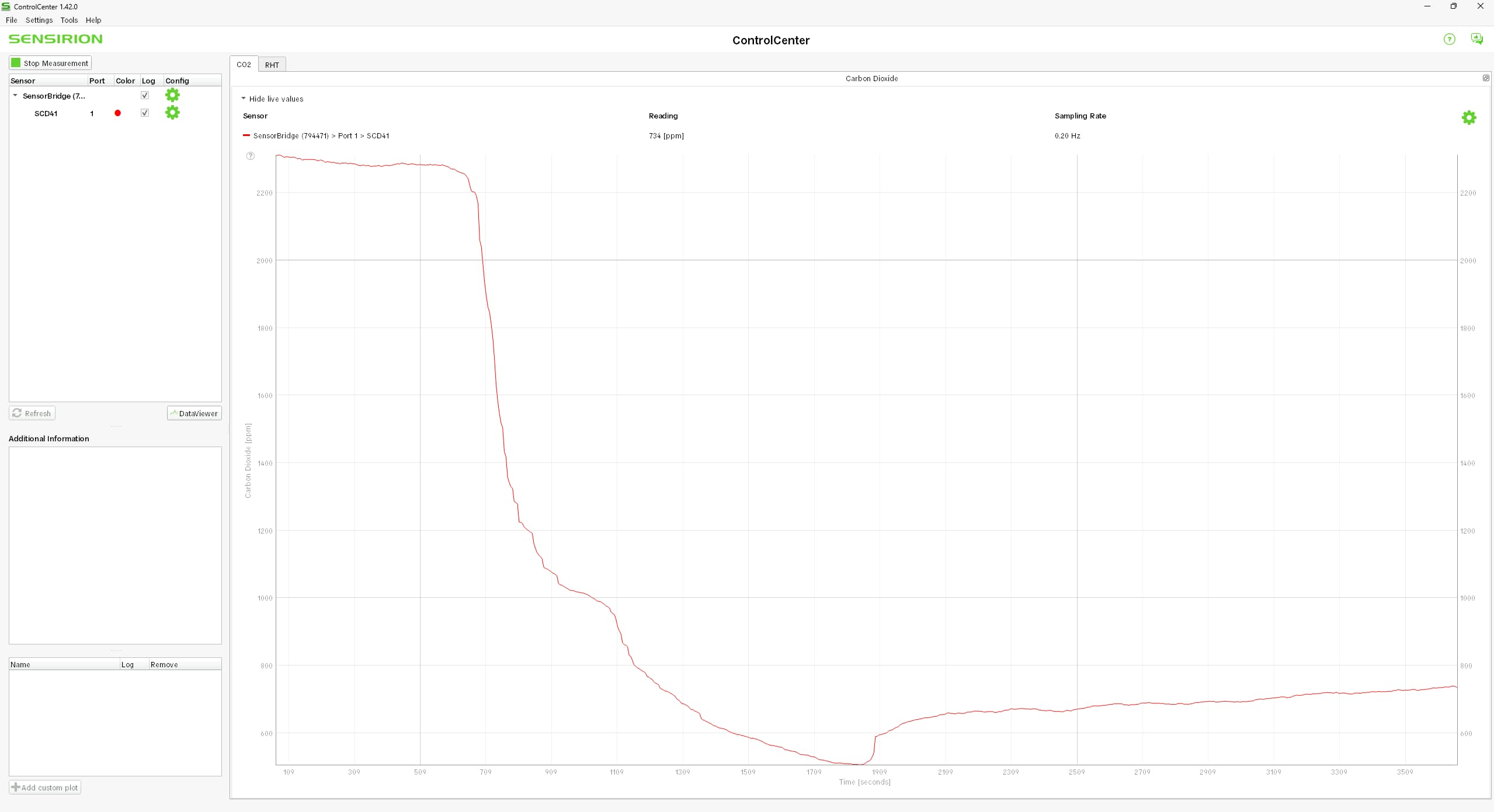Viewport: 1494px width, 812px height.
Task: Launch the DataViewer
Action: 194,413
